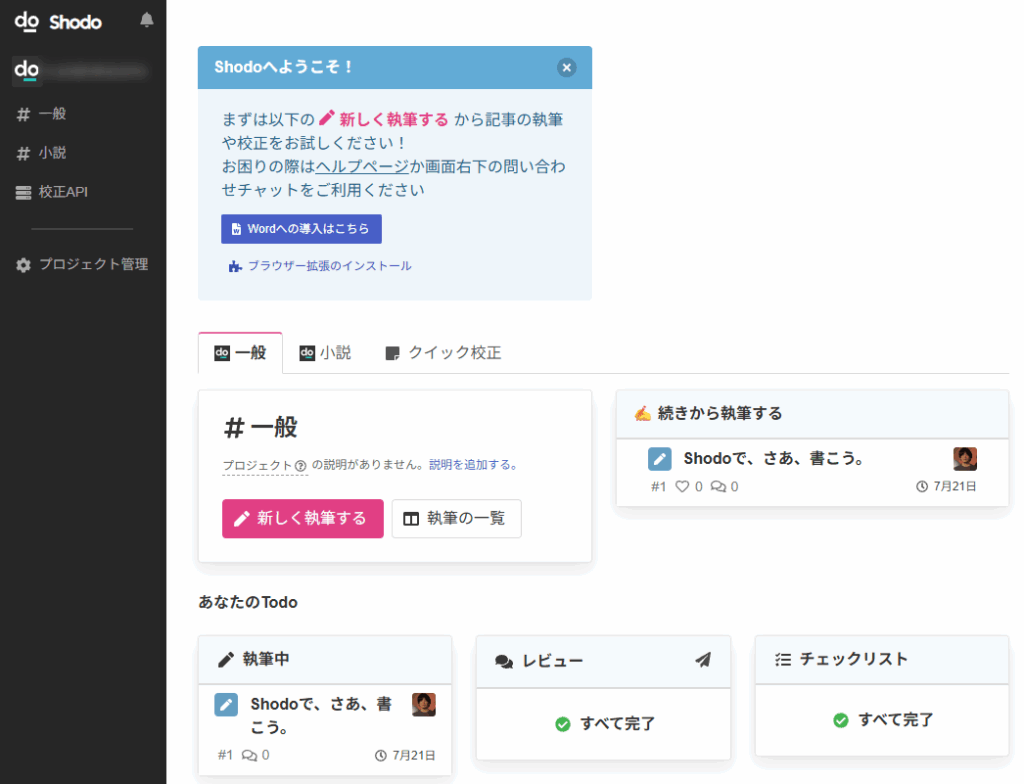This screenshot has height=784, width=1024.
Task: Click the author avatar in 続きから執筆する card
Action: pyautogui.click(x=965, y=459)
